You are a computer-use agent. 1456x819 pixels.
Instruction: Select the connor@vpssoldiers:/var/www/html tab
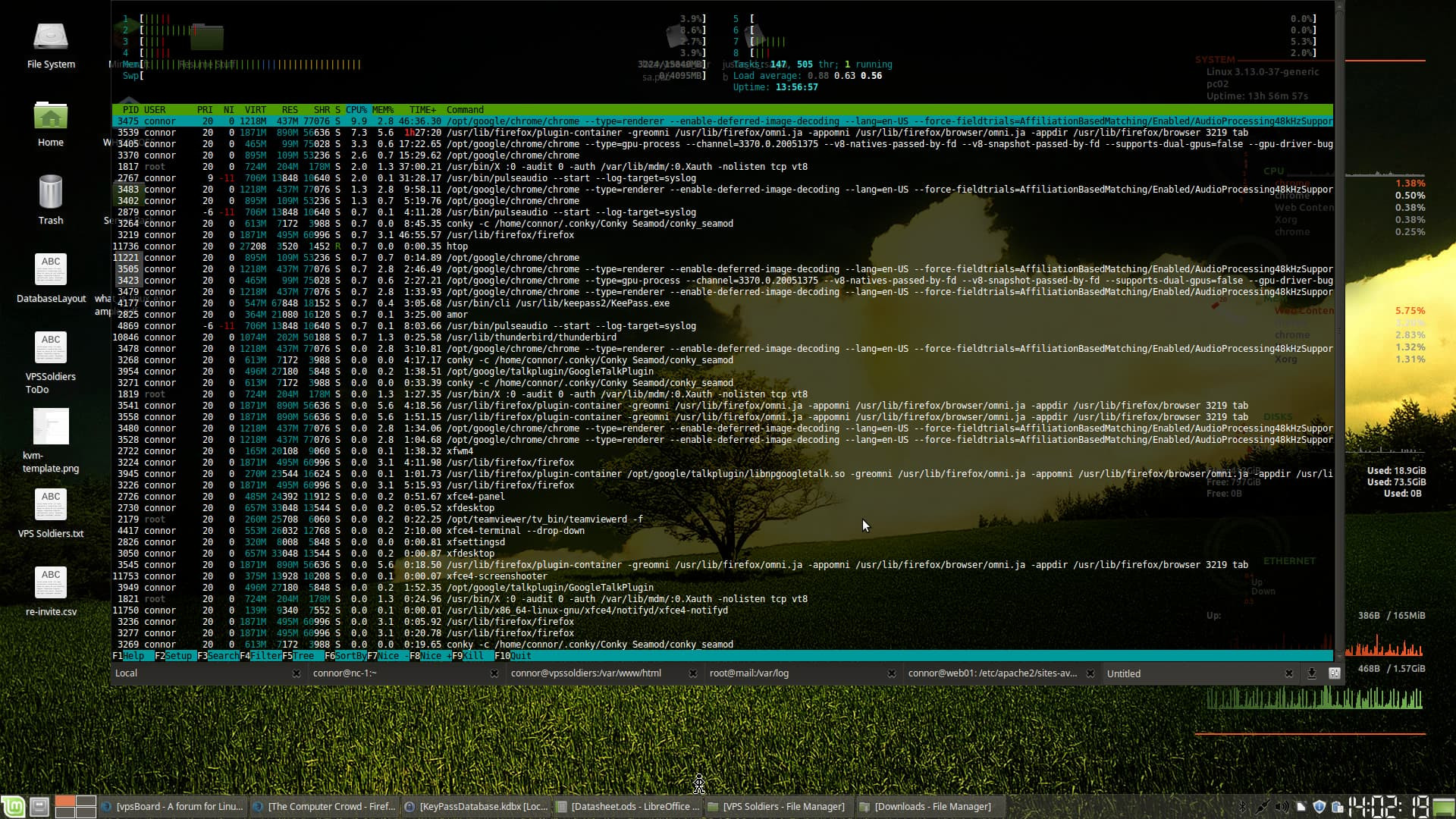pyautogui.click(x=604, y=673)
